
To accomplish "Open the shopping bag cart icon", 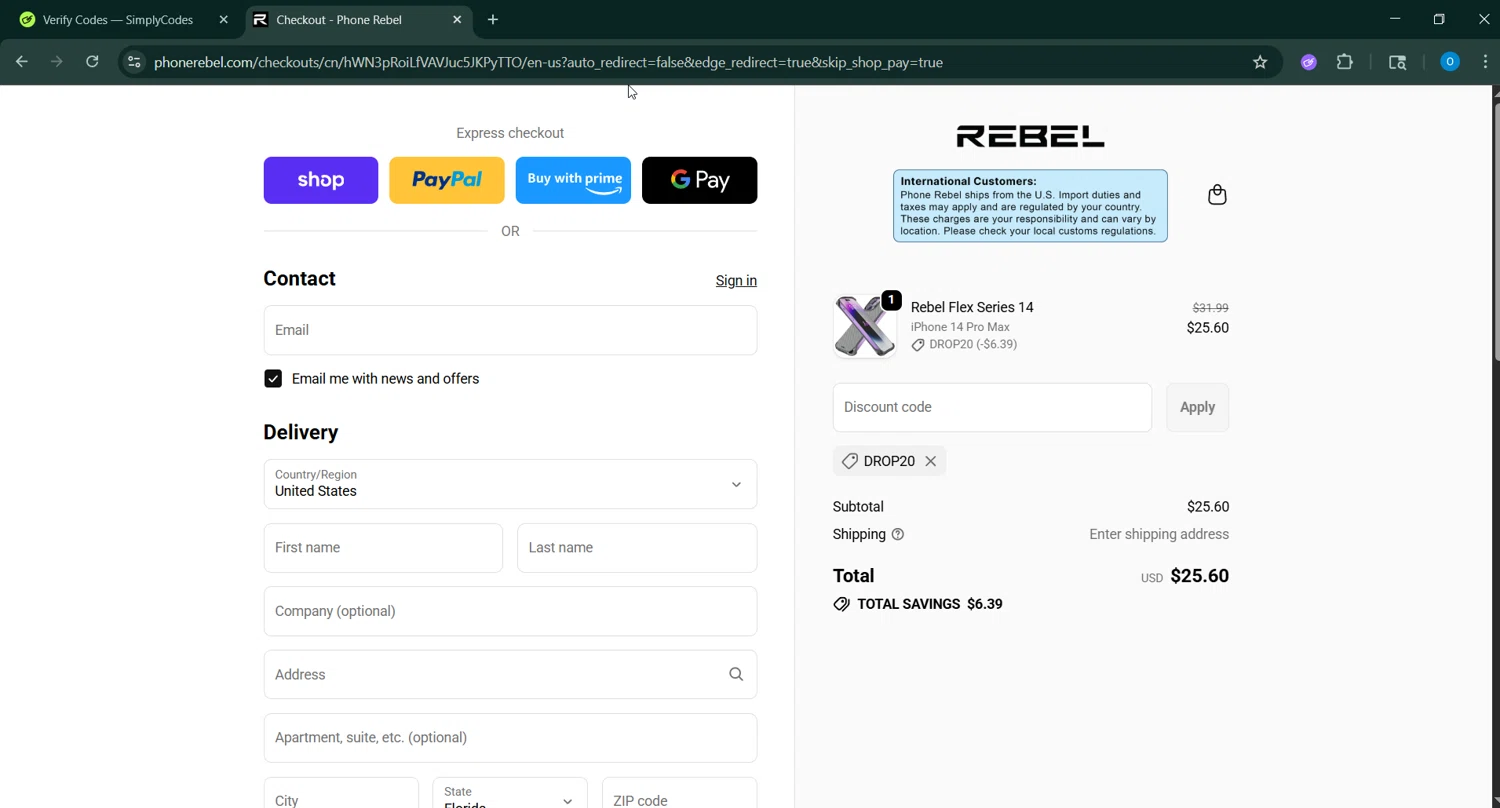I will 1217,195.
